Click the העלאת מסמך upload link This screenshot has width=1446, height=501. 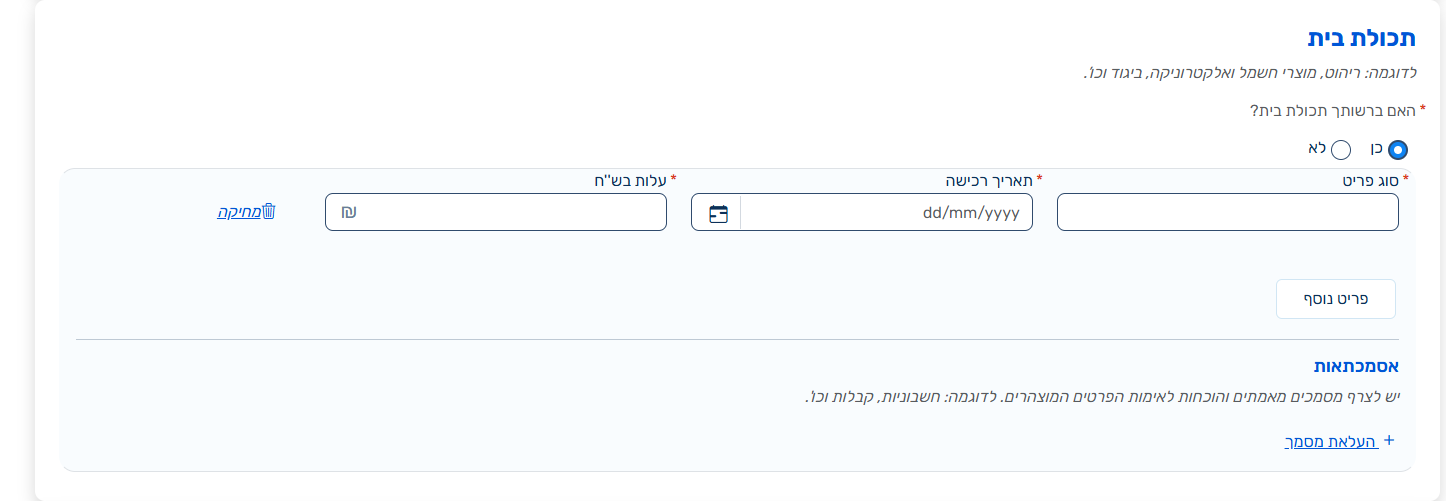(1331, 441)
